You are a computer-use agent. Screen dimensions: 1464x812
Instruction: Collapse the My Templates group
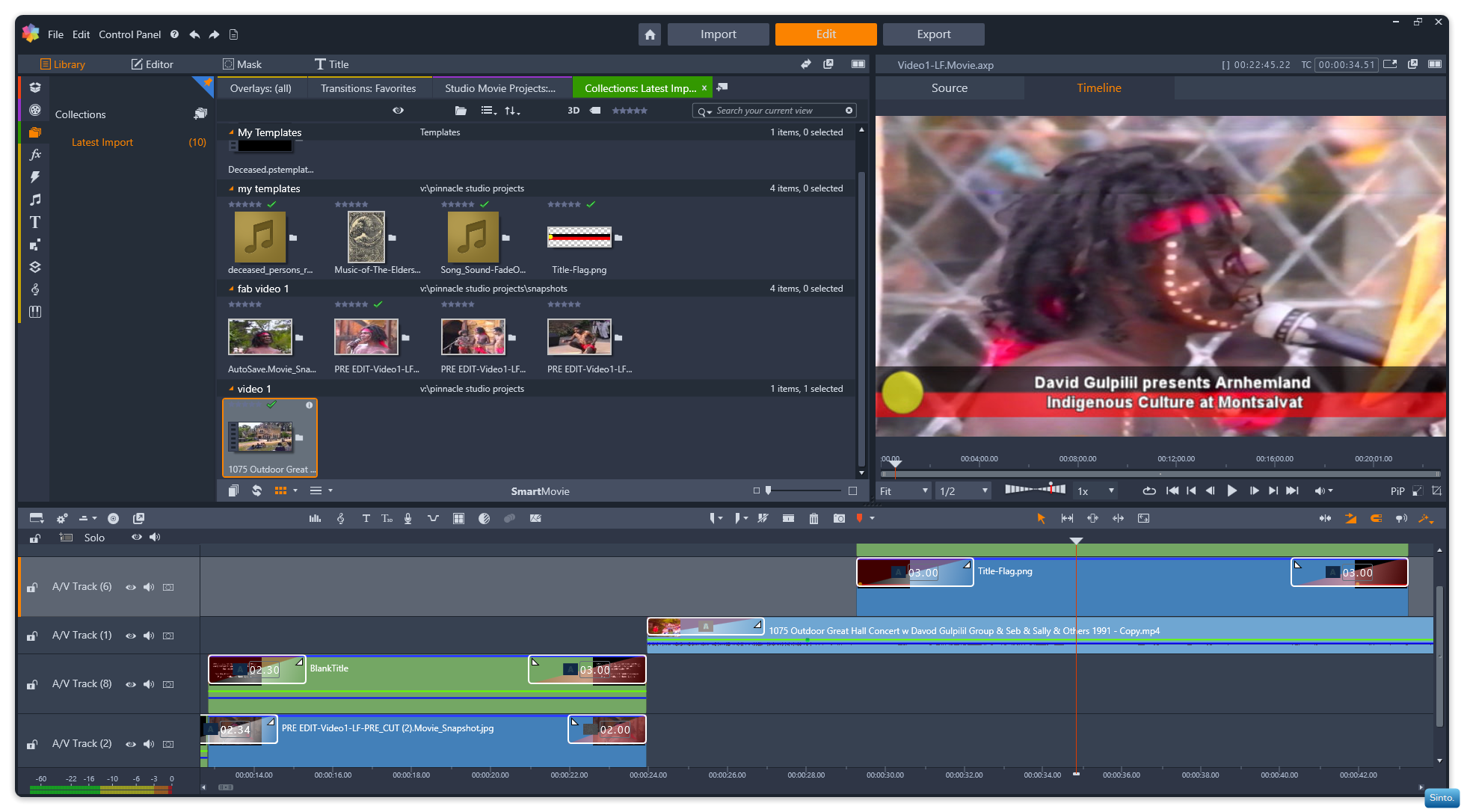click(x=231, y=132)
